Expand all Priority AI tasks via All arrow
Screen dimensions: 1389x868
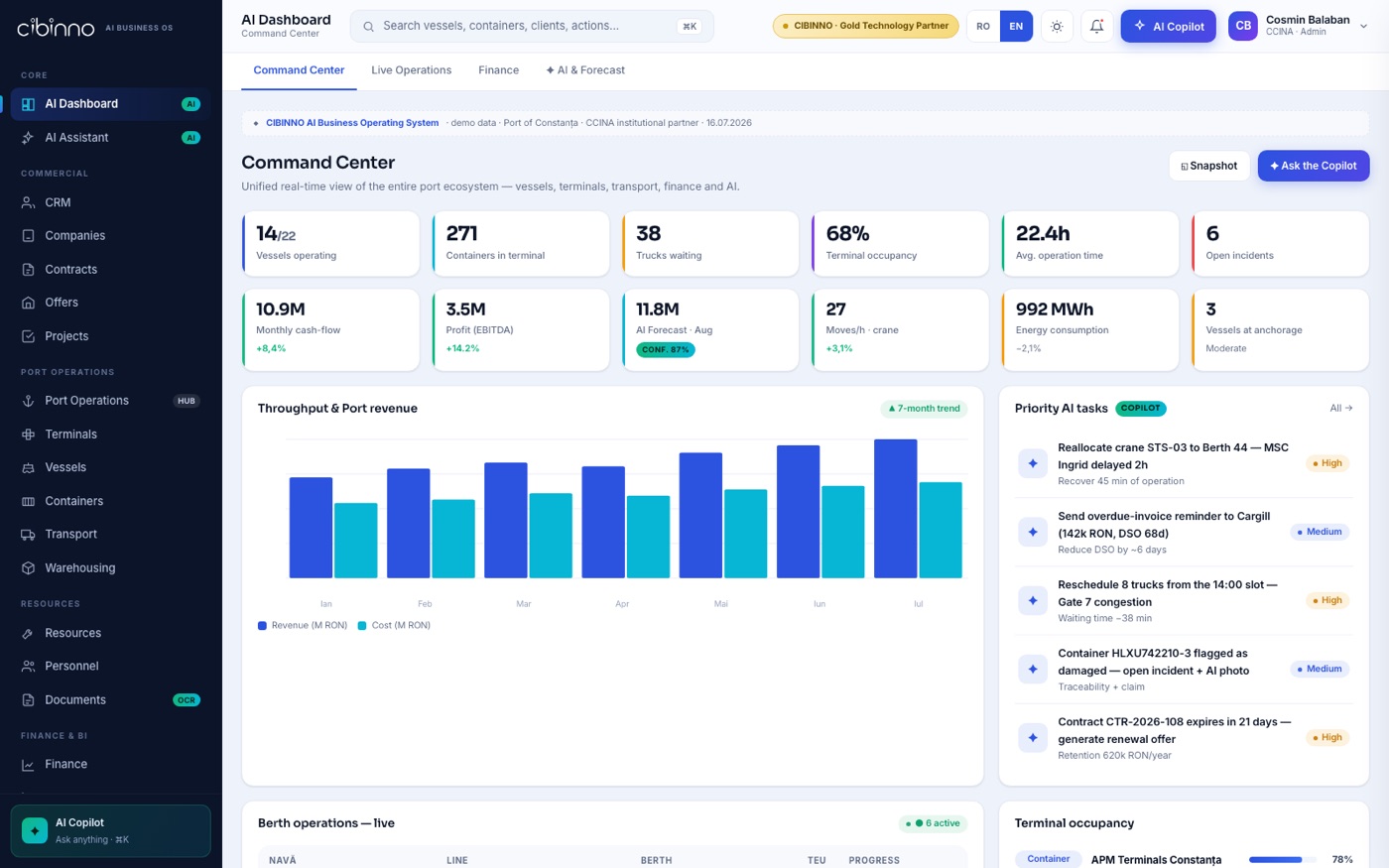[x=1341, y=408]
